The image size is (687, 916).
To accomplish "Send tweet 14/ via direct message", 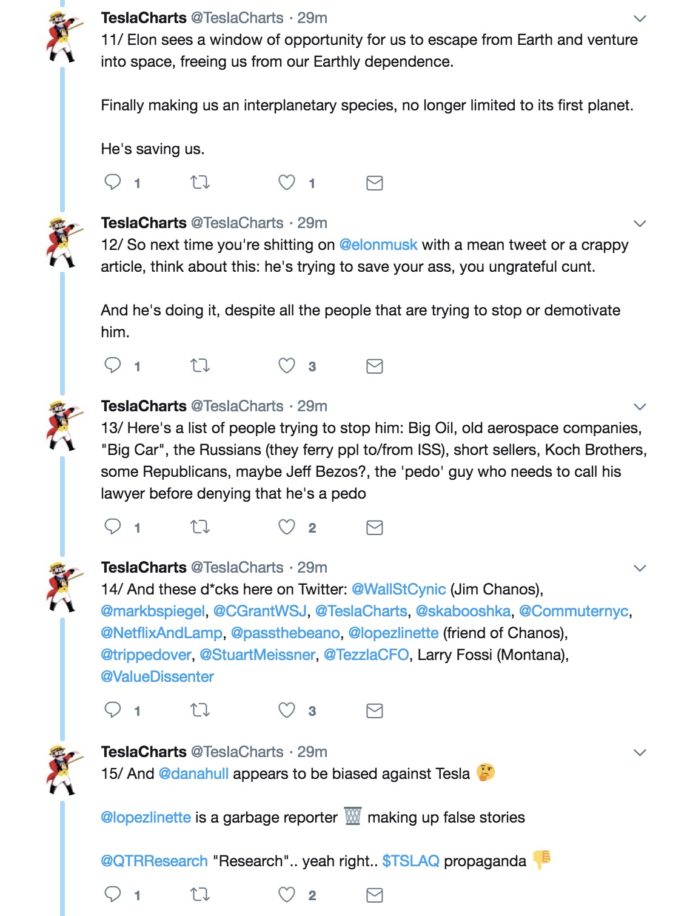I will click(374, 710).
